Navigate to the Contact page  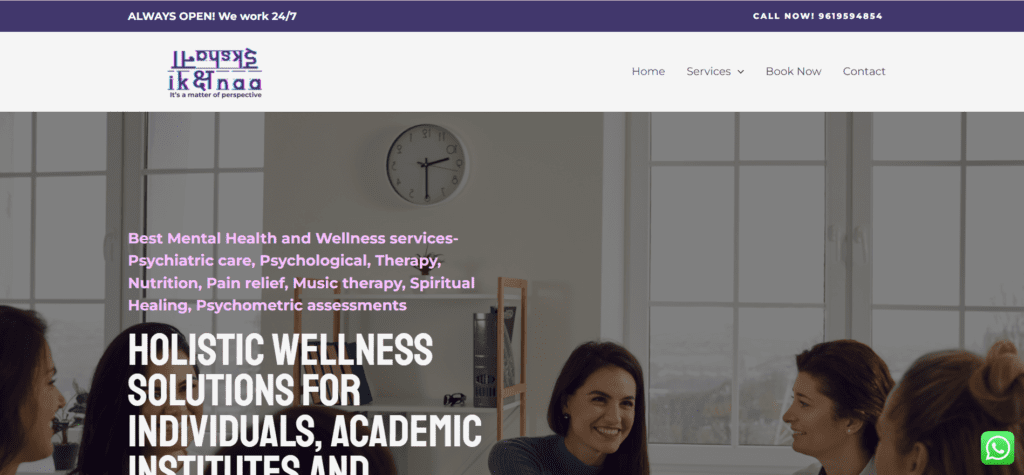point(864,71)
